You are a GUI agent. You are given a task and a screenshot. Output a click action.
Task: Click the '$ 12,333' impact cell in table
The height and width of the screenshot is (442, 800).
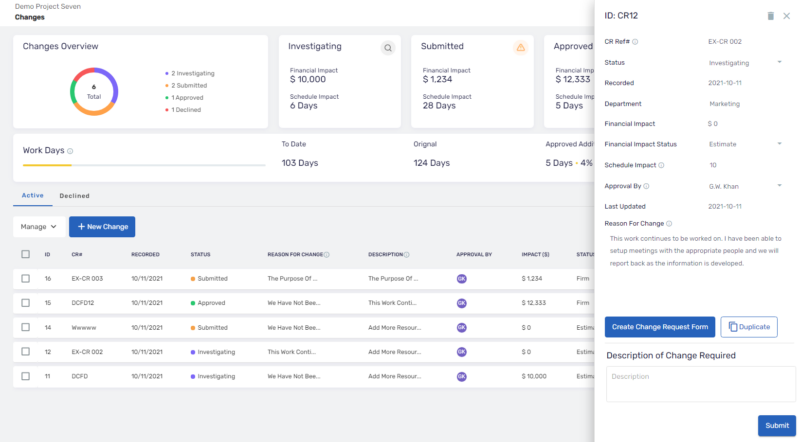click(x=534, y=303)
